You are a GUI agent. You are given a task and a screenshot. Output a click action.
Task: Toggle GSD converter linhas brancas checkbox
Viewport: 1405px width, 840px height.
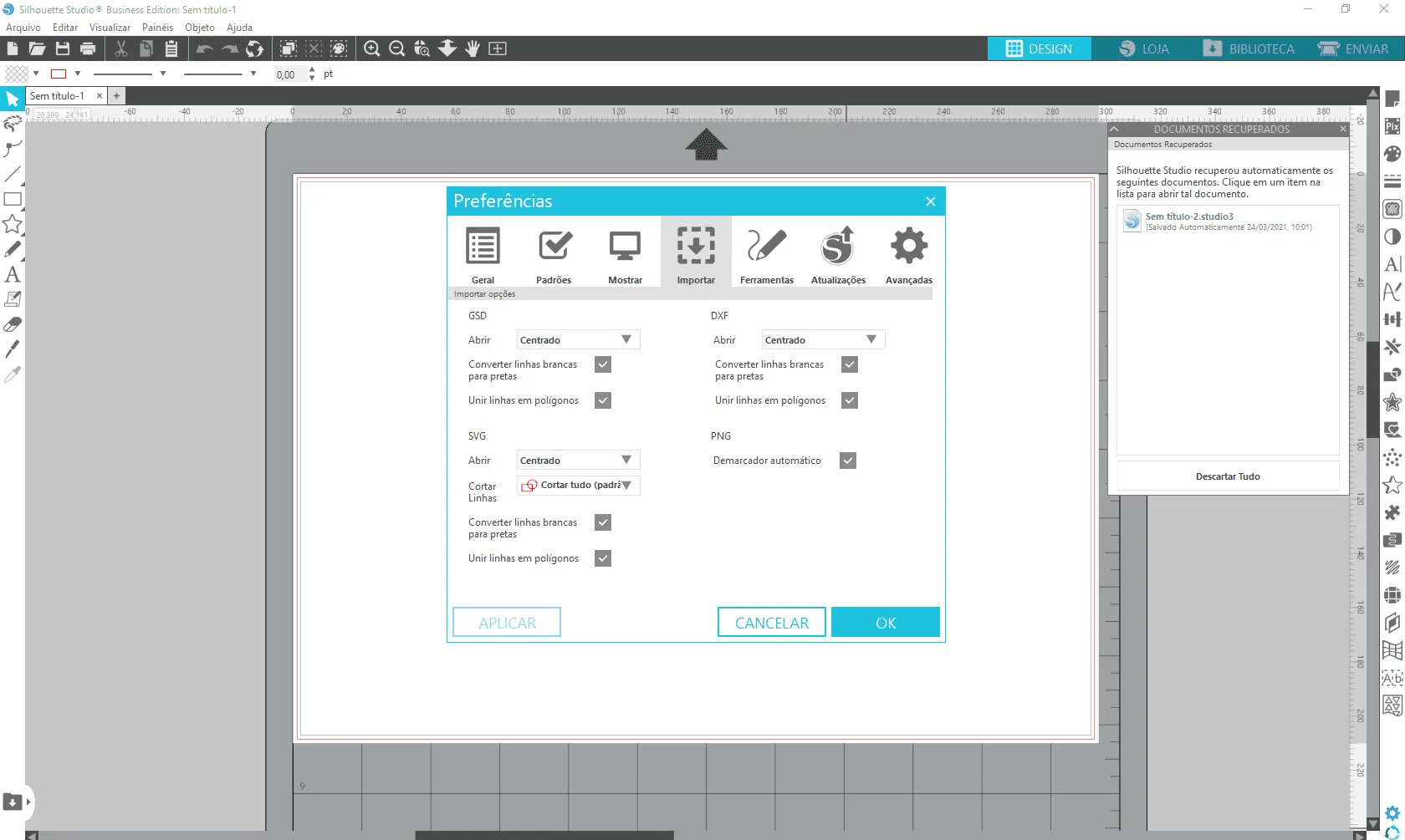click(x=603, y=364)
